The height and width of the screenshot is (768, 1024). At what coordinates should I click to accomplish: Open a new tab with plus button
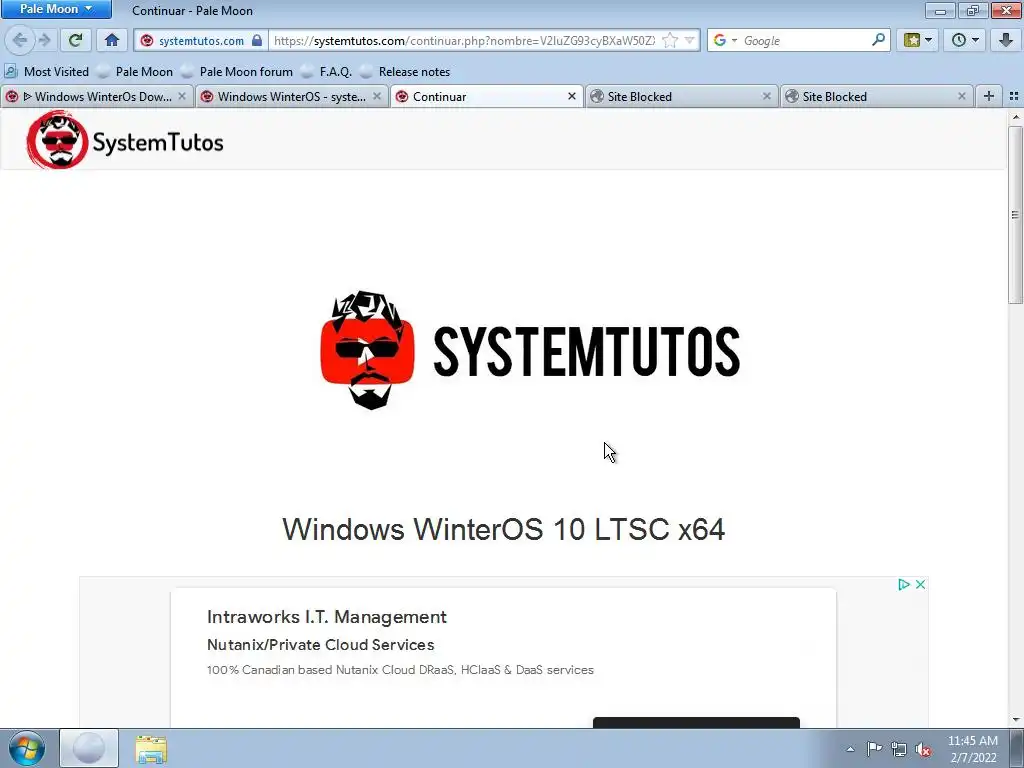989,96
